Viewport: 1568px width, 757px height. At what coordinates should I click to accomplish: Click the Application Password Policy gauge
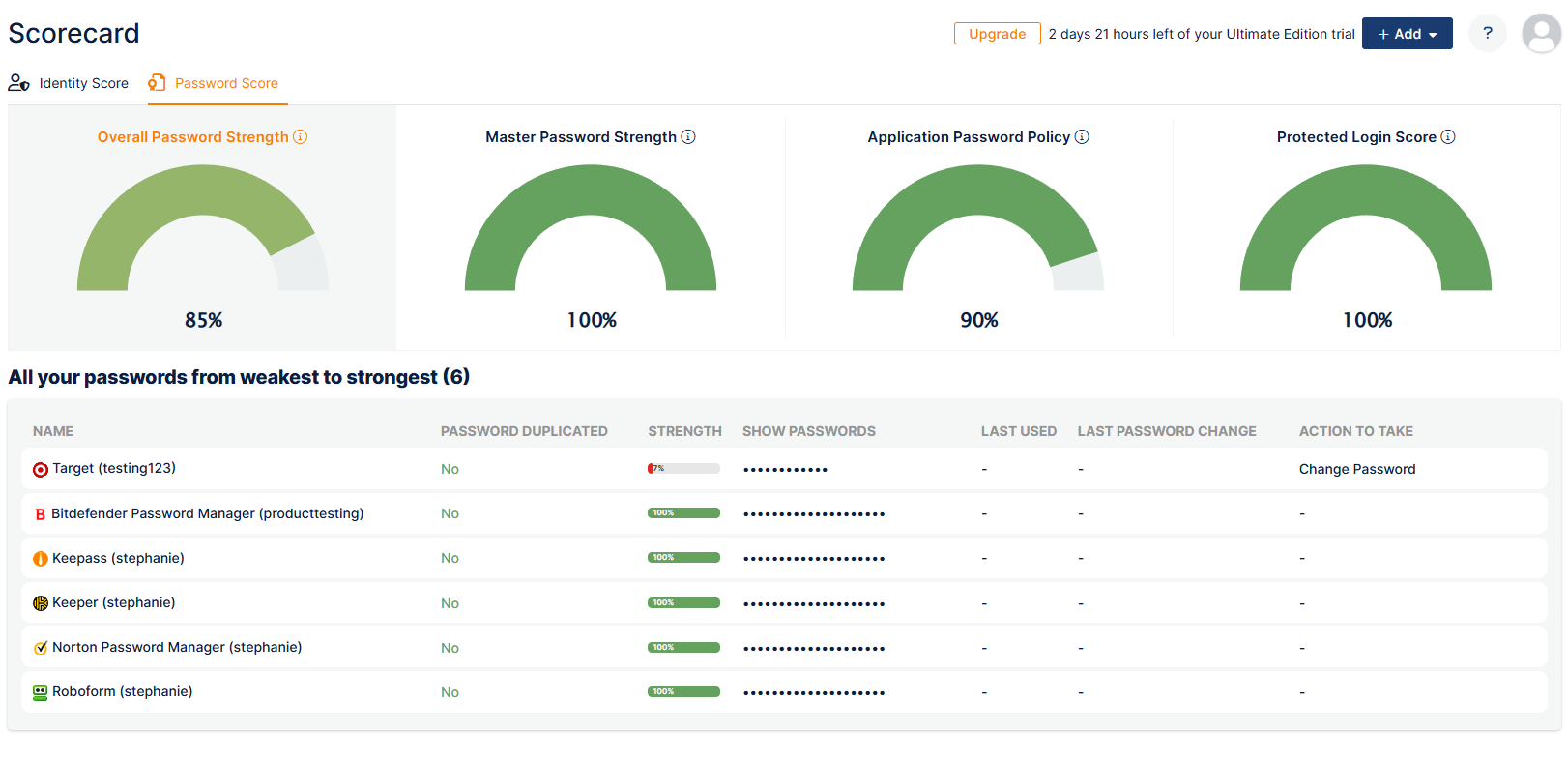pos(978,227)
